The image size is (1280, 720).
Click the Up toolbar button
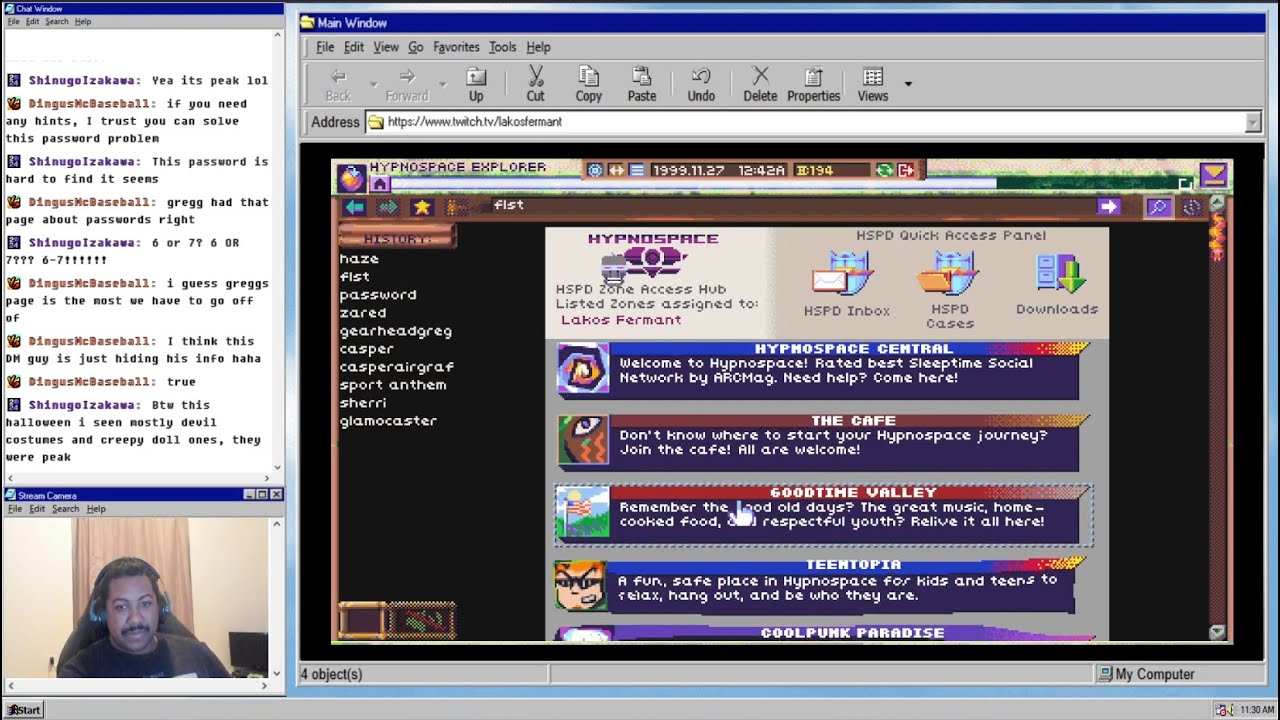pyautogui.click(x=476, y=84)
